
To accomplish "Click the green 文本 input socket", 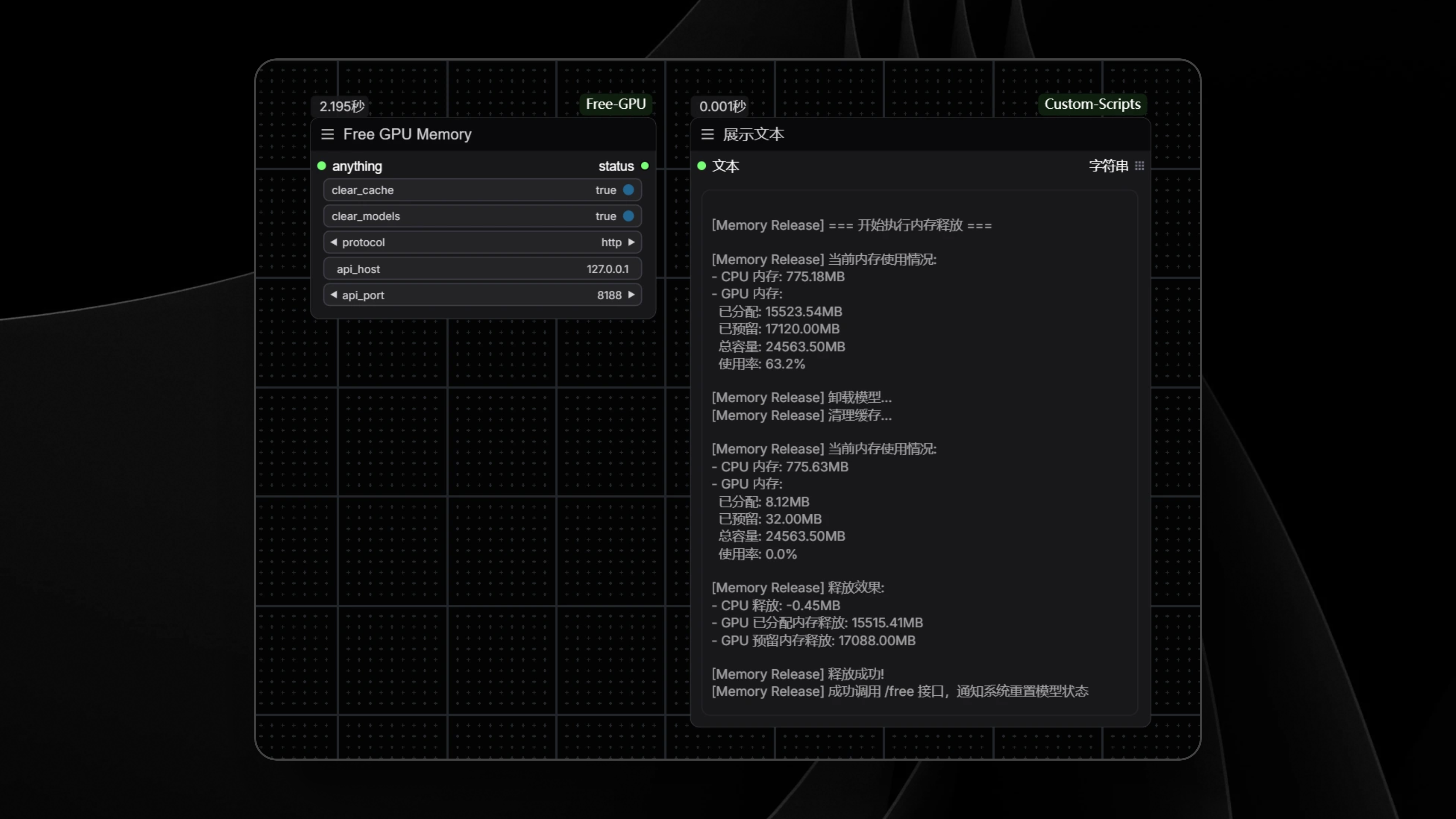I will tap(701, 166).
